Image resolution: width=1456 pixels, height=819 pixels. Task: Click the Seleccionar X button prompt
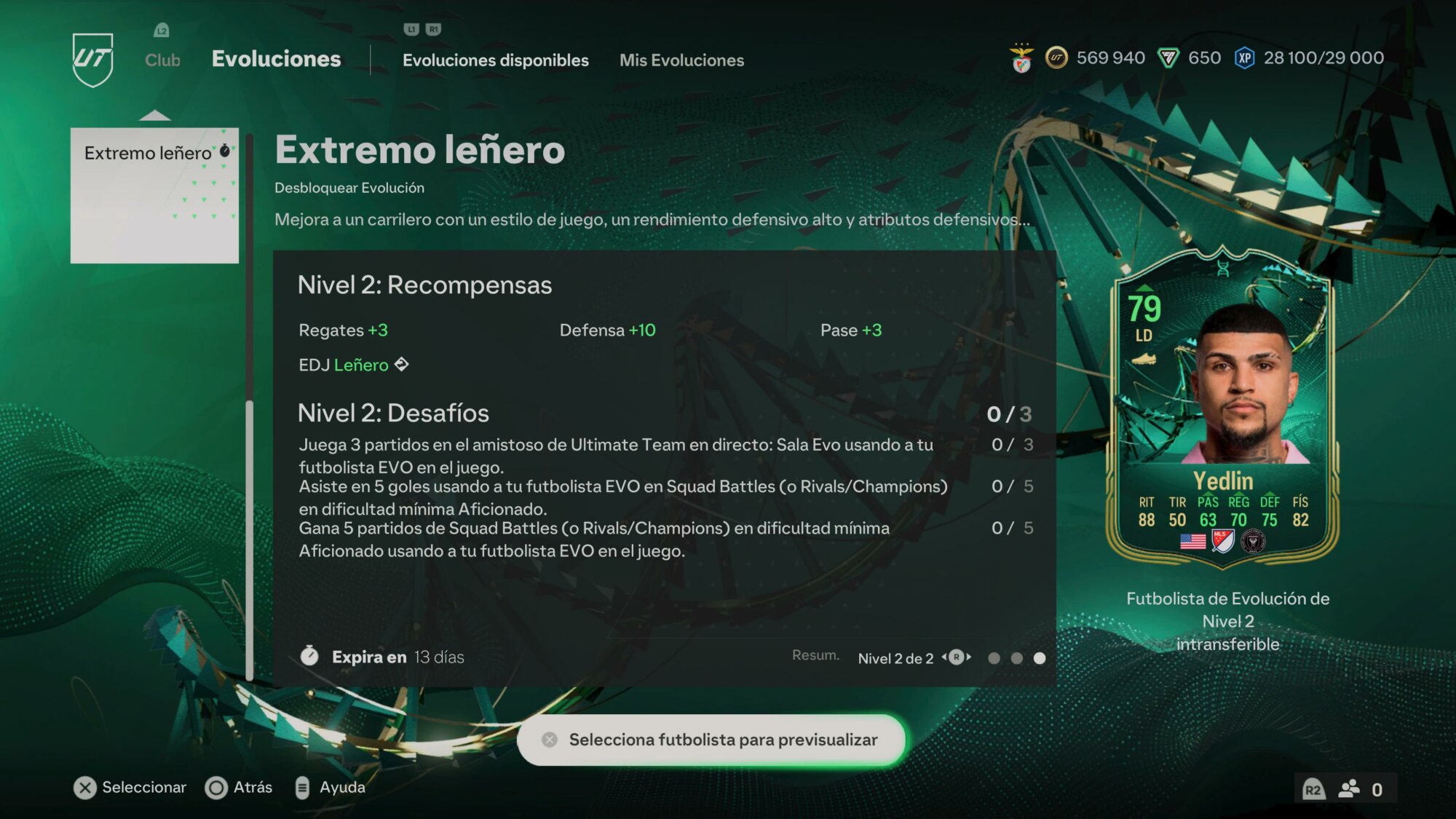(130, 788)
